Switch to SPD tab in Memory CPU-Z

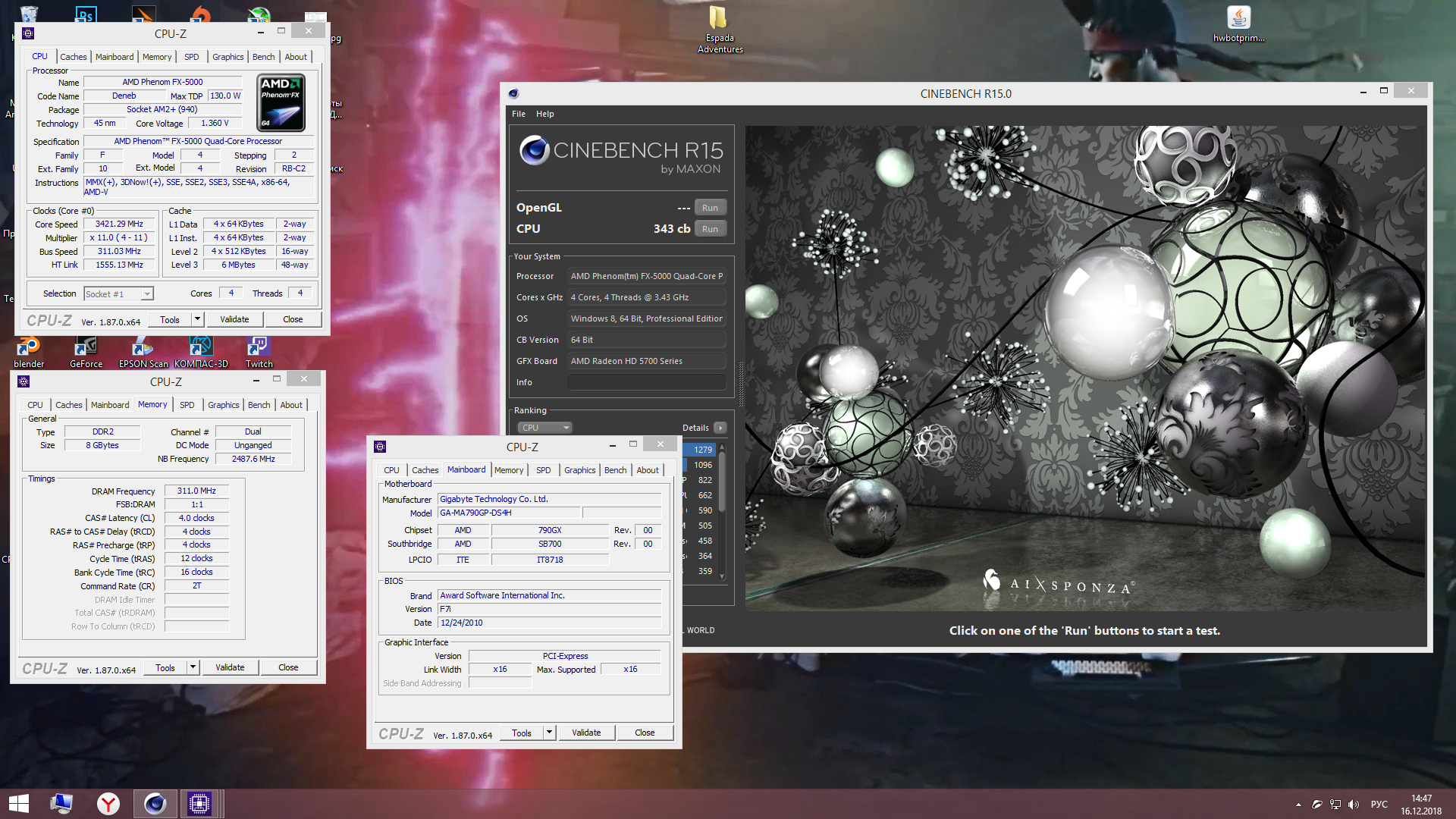[x=187, y=405]
